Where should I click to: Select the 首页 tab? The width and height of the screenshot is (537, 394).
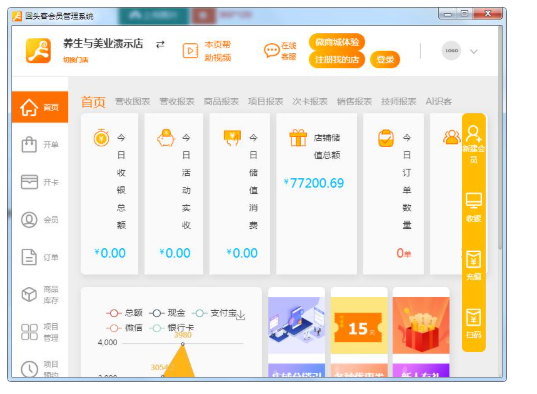coord(93,102)
